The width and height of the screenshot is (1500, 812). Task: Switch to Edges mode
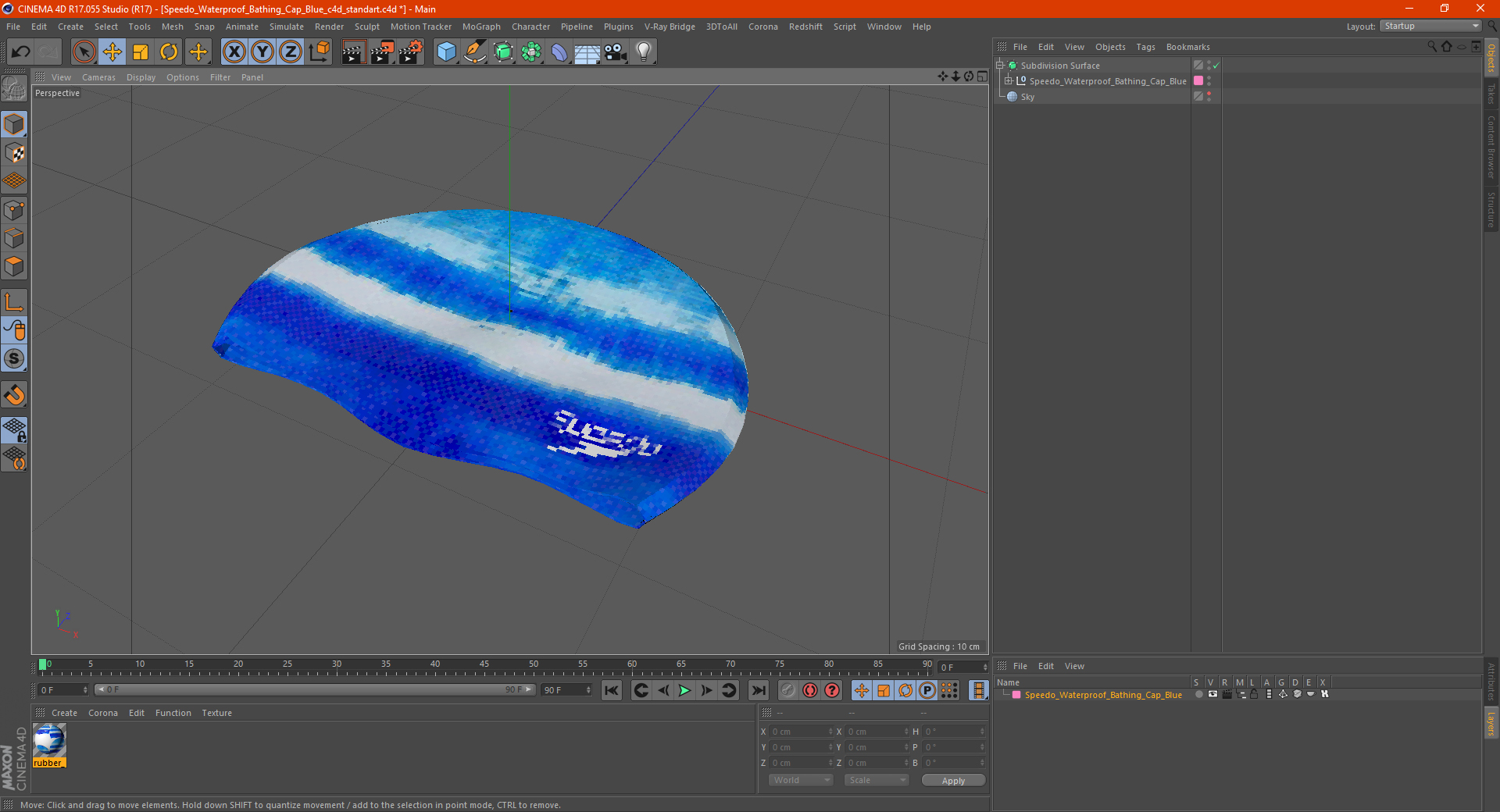(x=14, y=238)
